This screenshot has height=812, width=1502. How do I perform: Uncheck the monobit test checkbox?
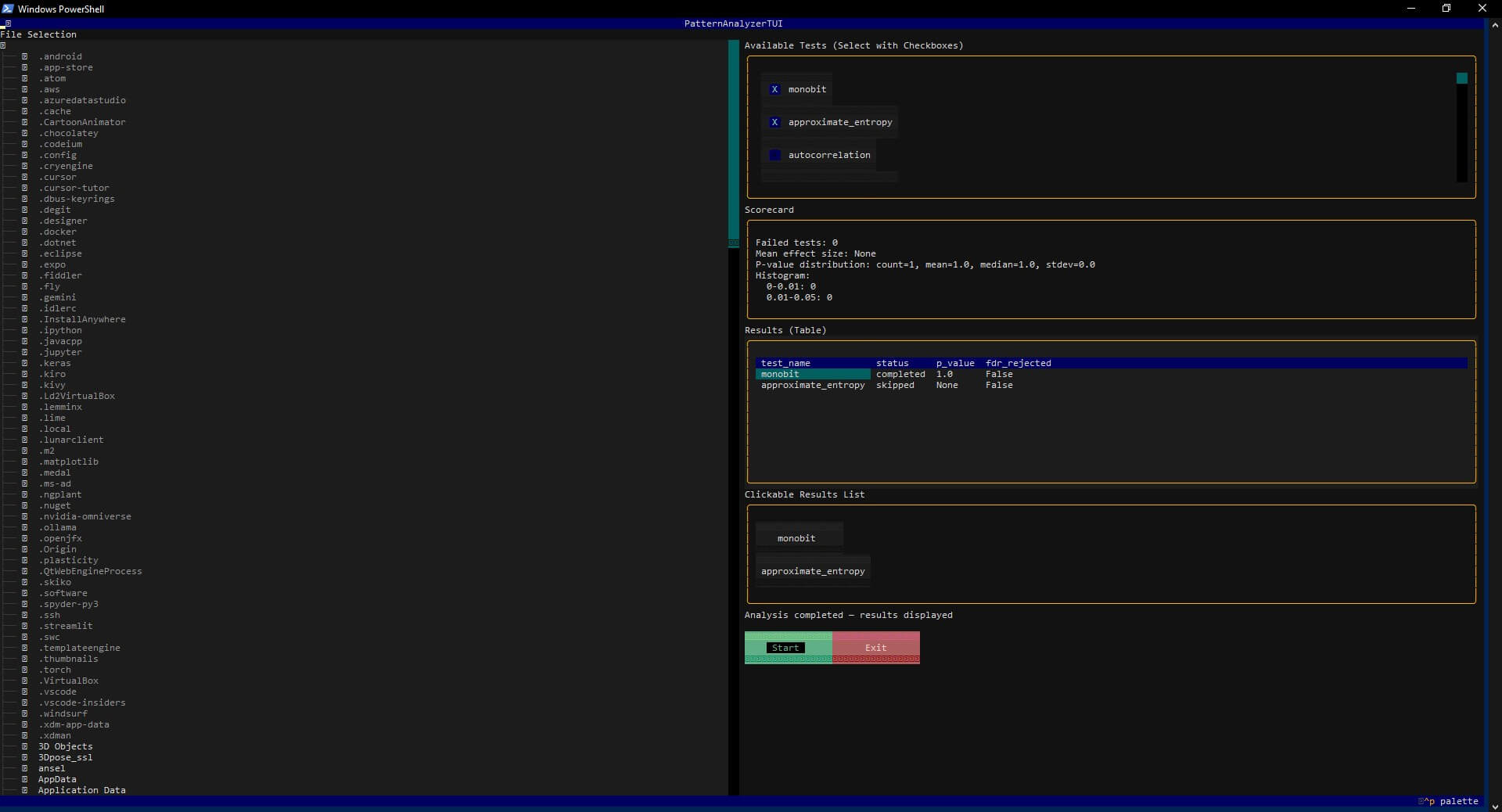(x=774, y=89)
